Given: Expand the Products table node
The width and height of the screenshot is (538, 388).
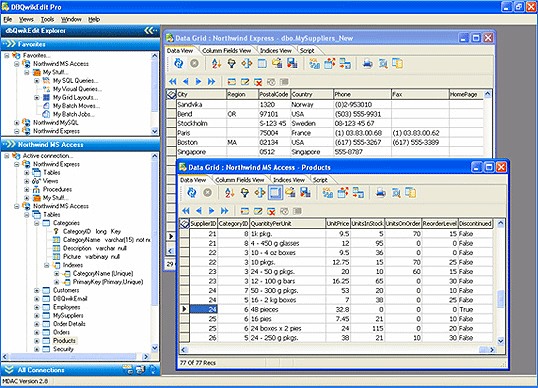Looking at the screenshot, I should pos(36,341).
